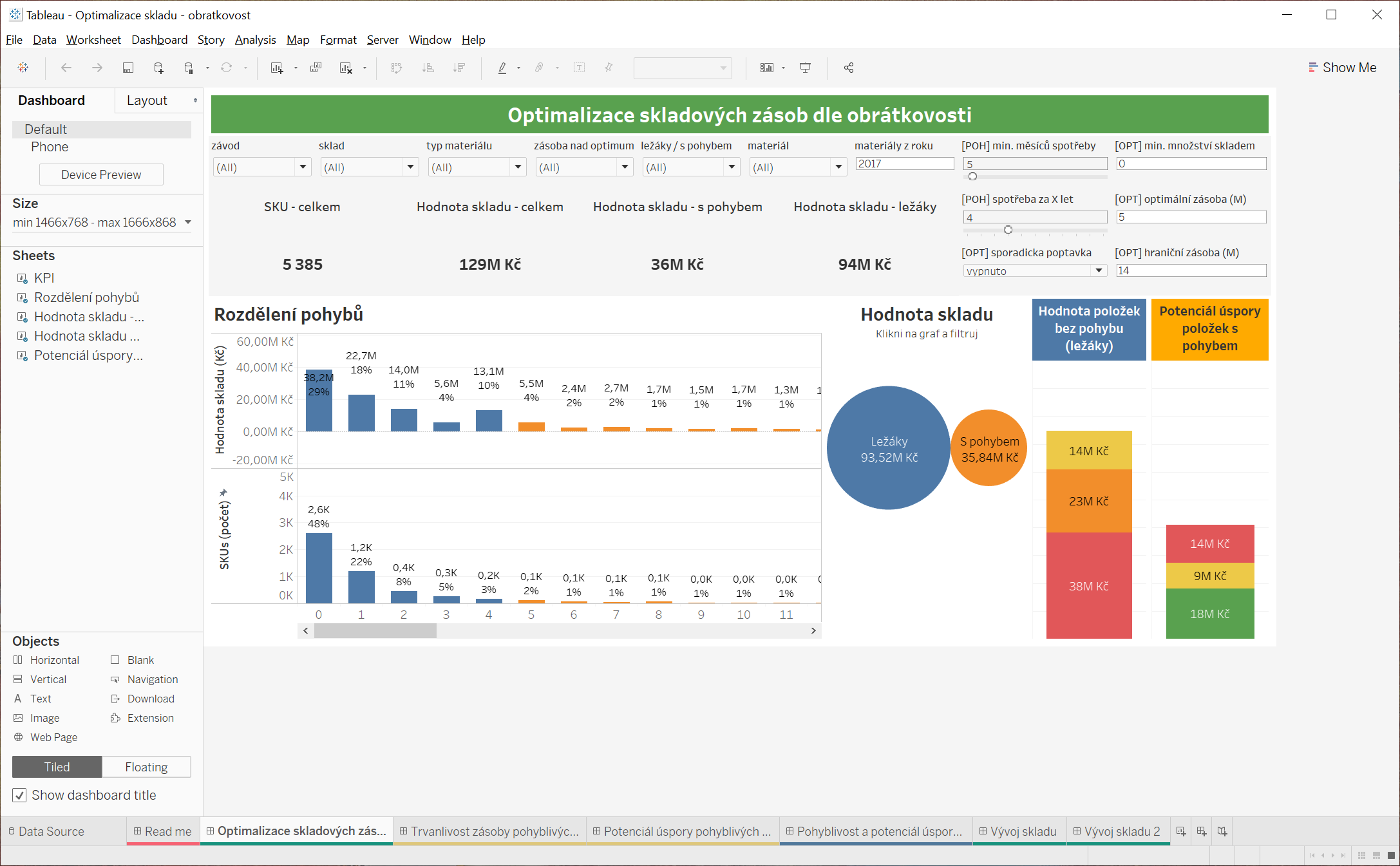Open the závod filter dropdown
1400x866 pixels.
coord(303,167)
